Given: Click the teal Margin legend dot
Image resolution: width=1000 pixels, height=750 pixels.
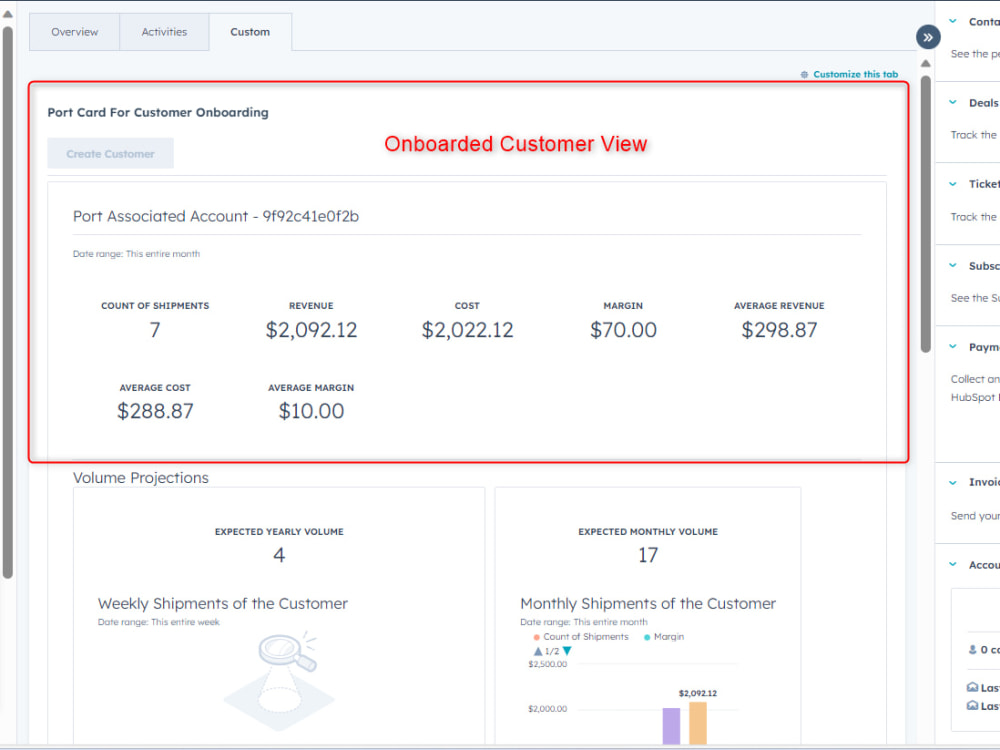Looking at the screenshot, I should [646, 637].
